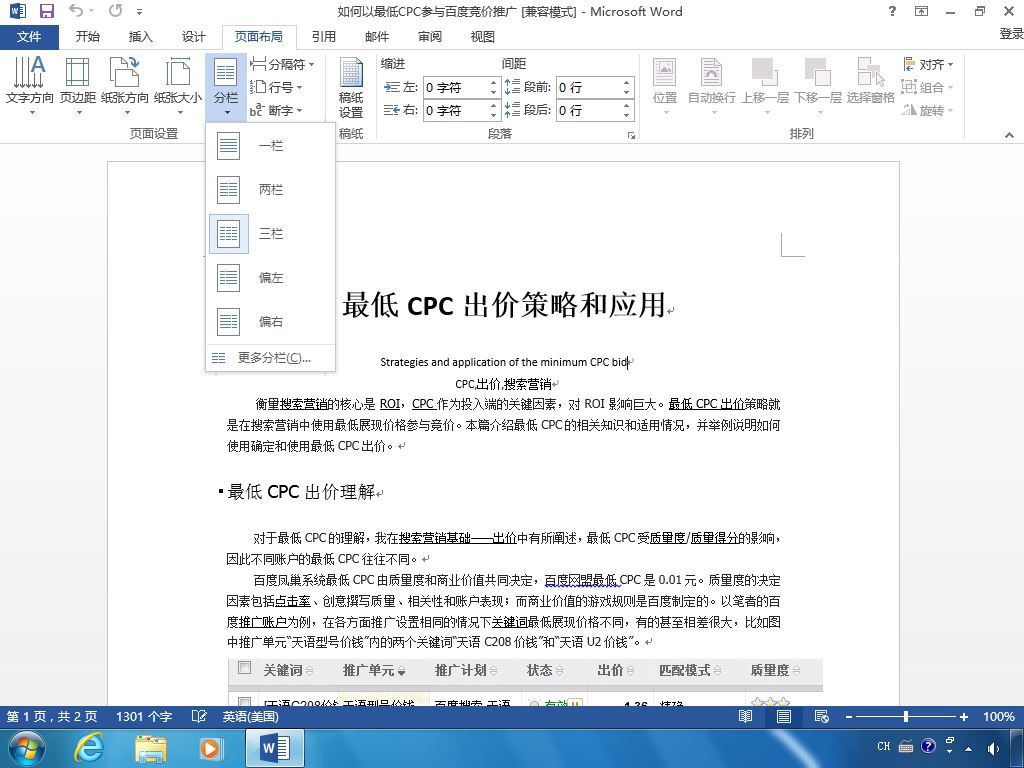Choose Right-biased (偏右) column layout
1024x768 pixels.
[x=270, y=321]
